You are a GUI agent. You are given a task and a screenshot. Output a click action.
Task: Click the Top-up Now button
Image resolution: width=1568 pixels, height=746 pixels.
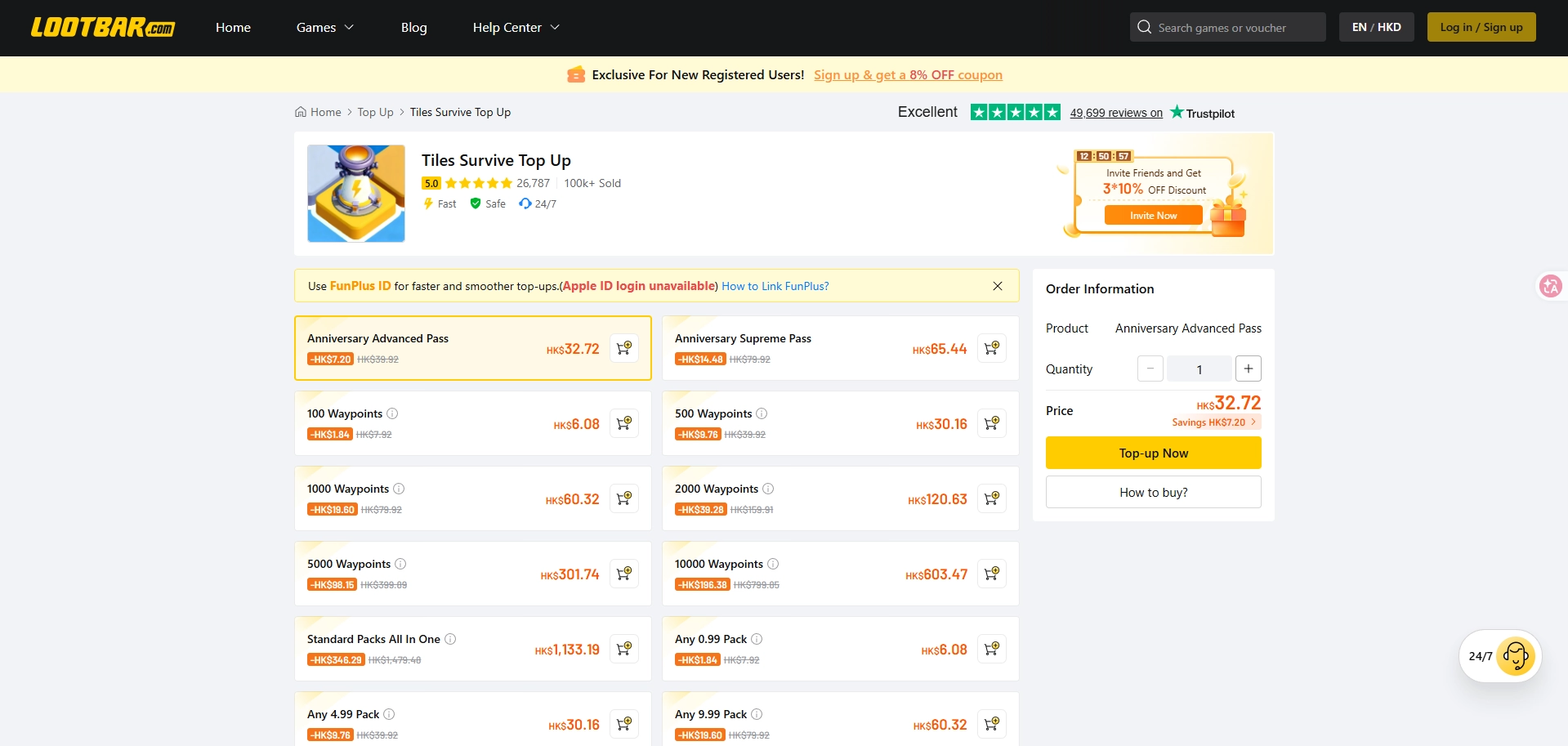pos(1154,453)
